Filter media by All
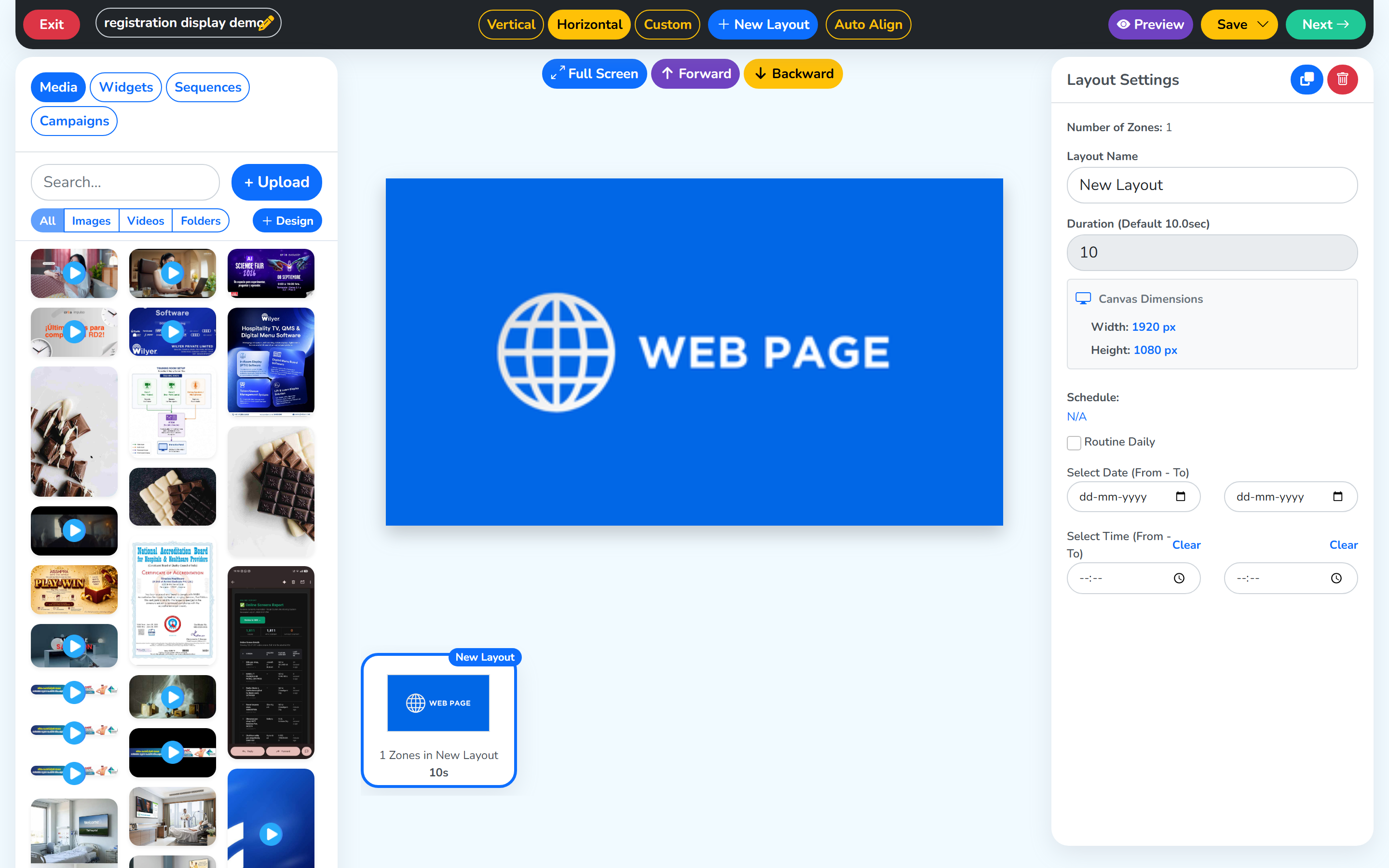Image resolution: width=1389 pixels, height=868 pixels. click(48, 220)
